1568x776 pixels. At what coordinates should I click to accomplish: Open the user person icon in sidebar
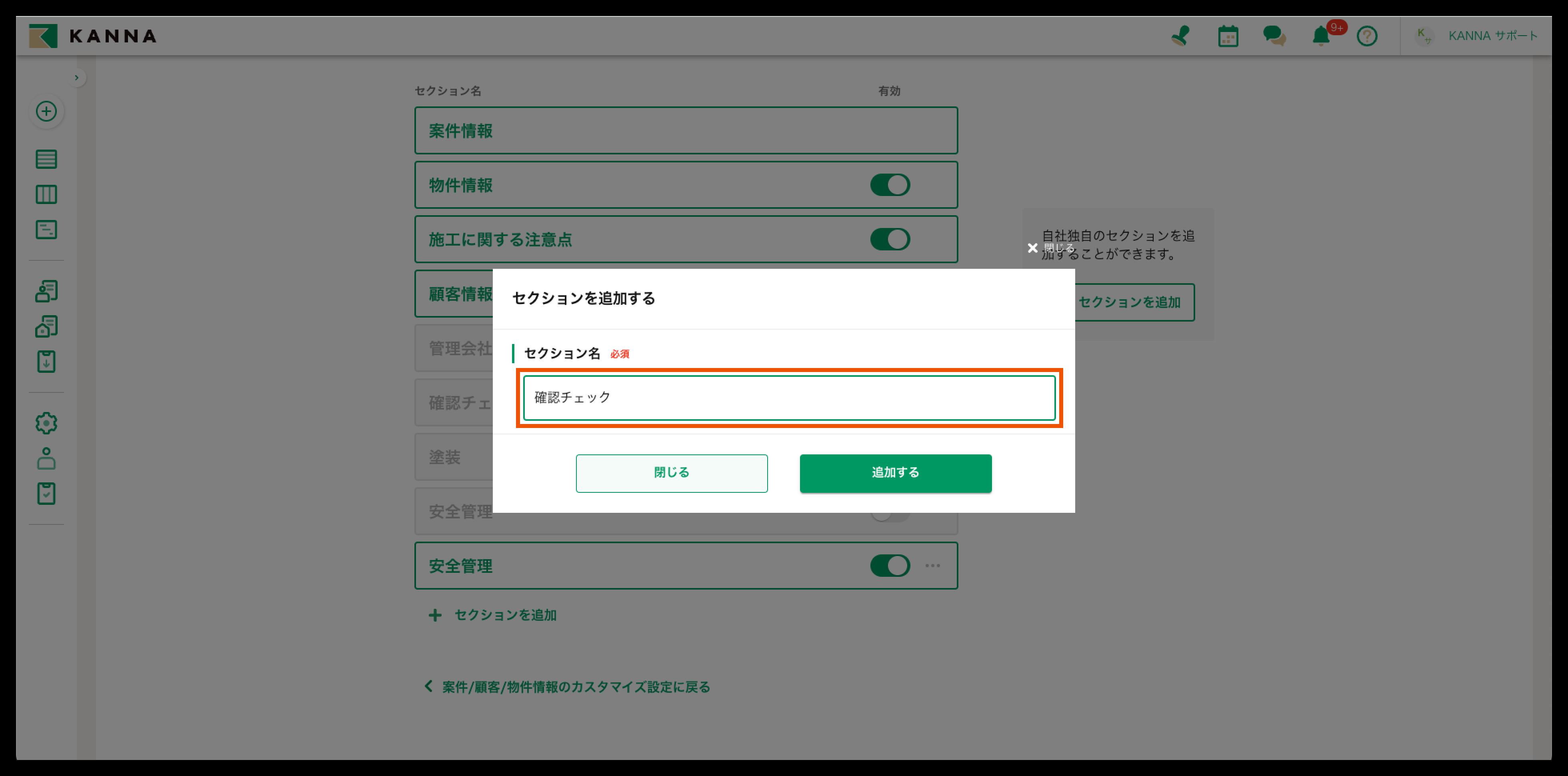pyautogui.click(x=46, y=458)
